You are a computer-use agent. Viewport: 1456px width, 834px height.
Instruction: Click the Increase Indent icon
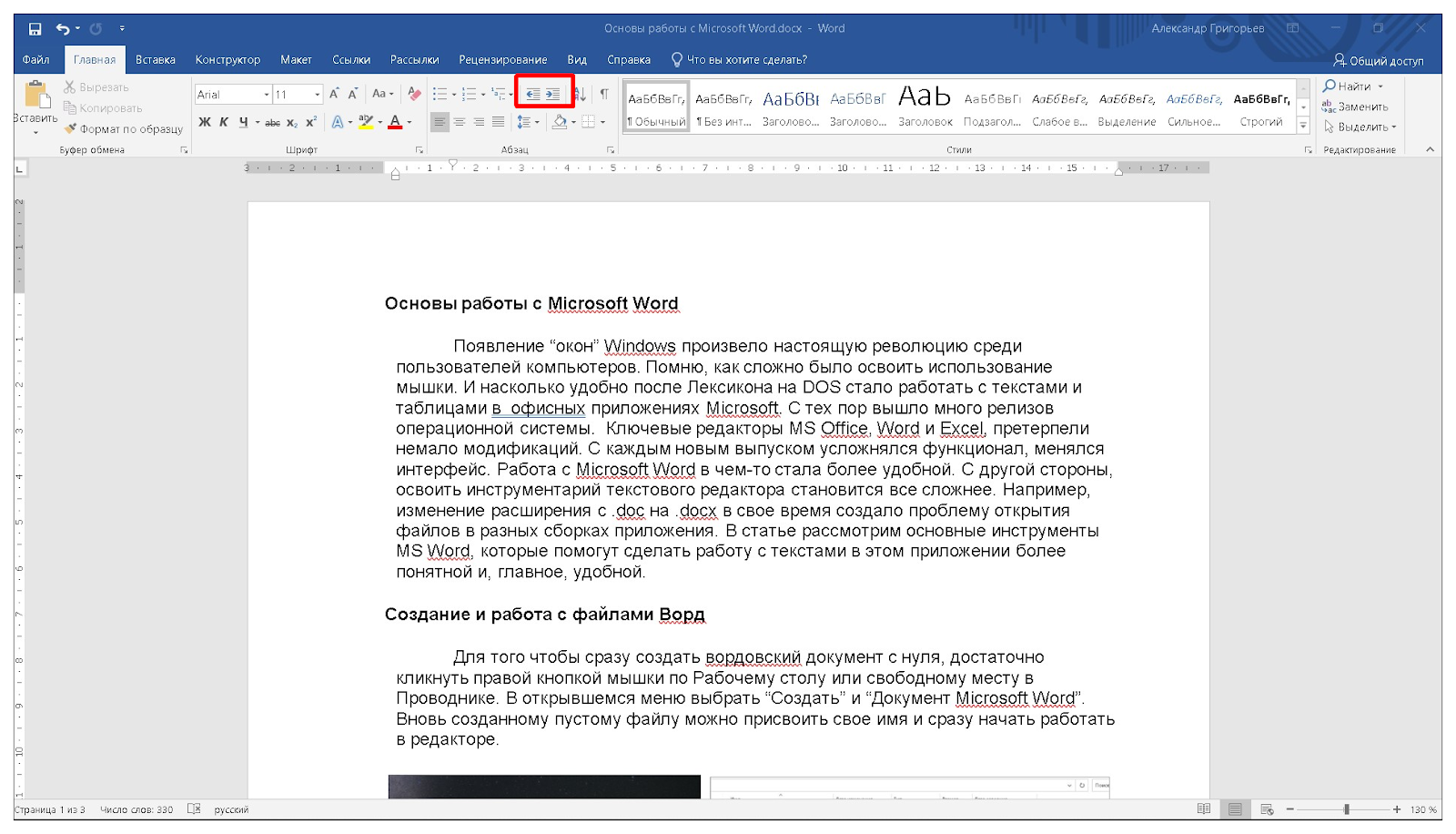click(x=553, y=94)
